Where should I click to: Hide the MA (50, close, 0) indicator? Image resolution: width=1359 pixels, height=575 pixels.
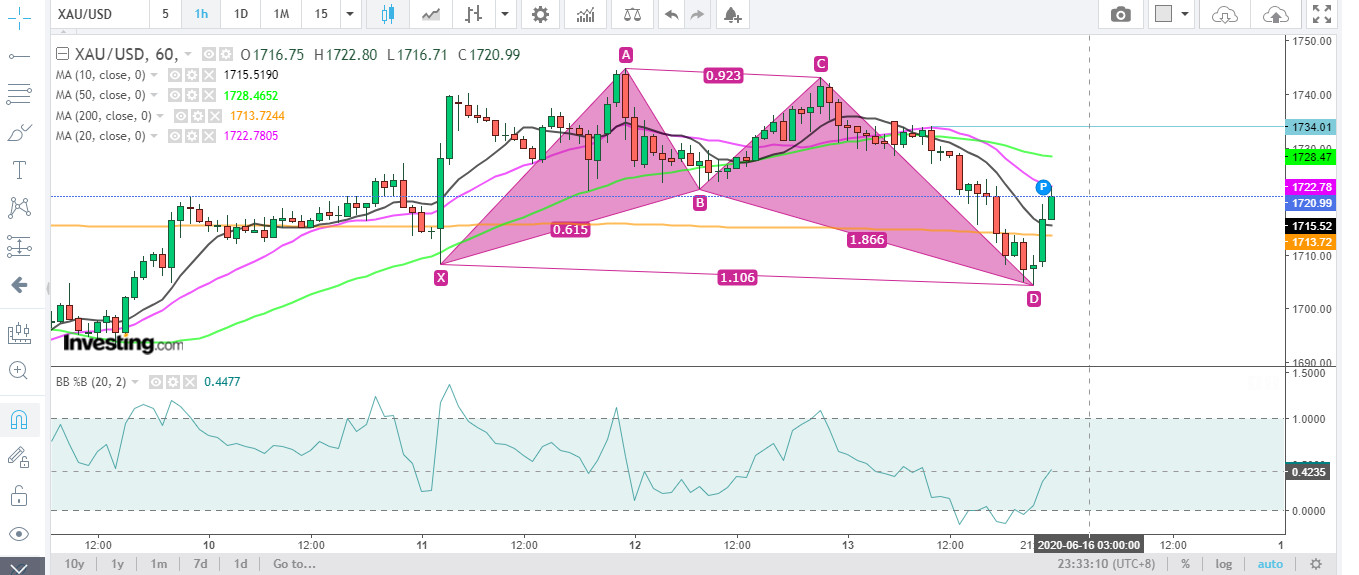pyautogui.click(x=174, y=95)
